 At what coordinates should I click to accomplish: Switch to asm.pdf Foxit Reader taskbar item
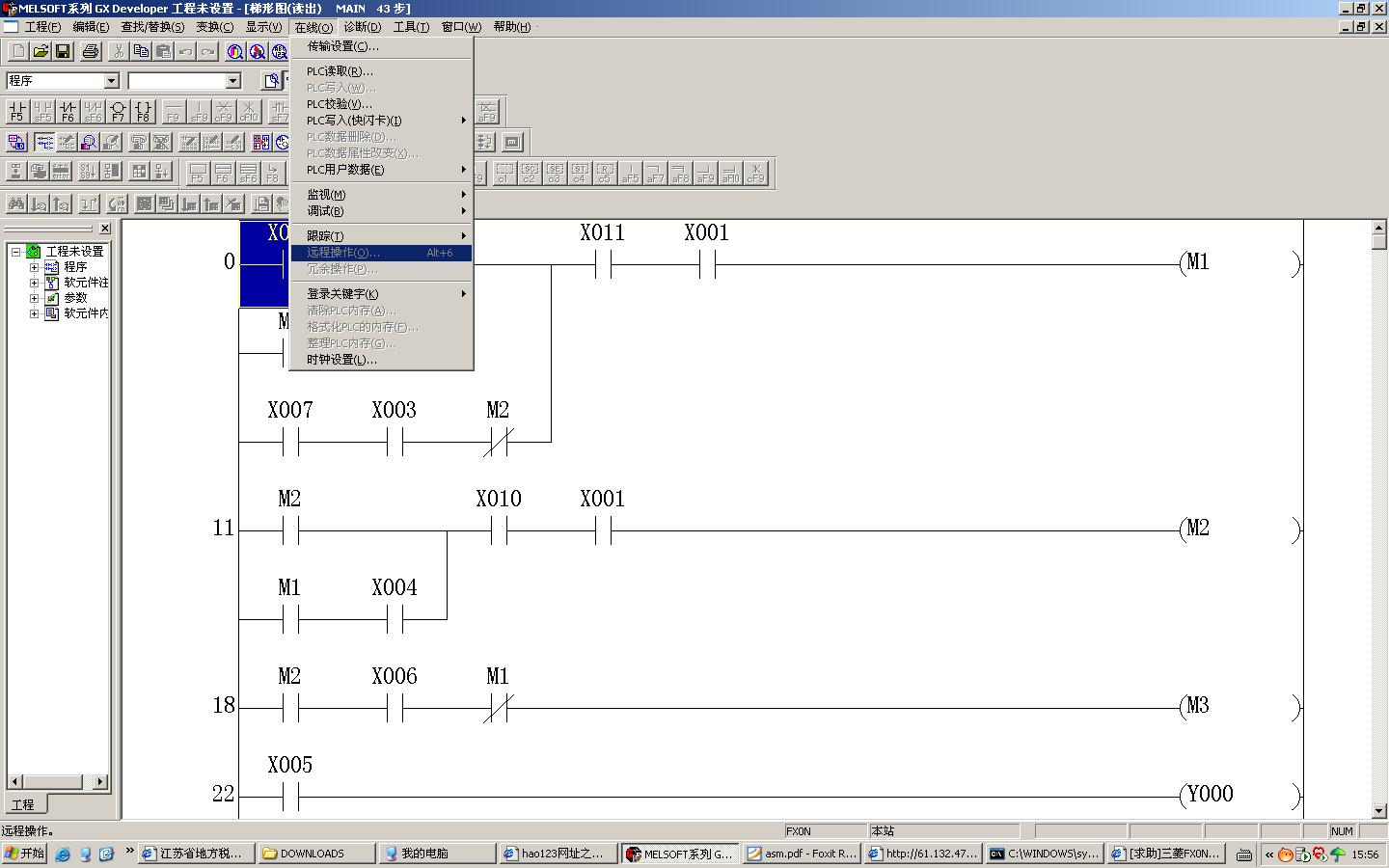pos(801,854)
